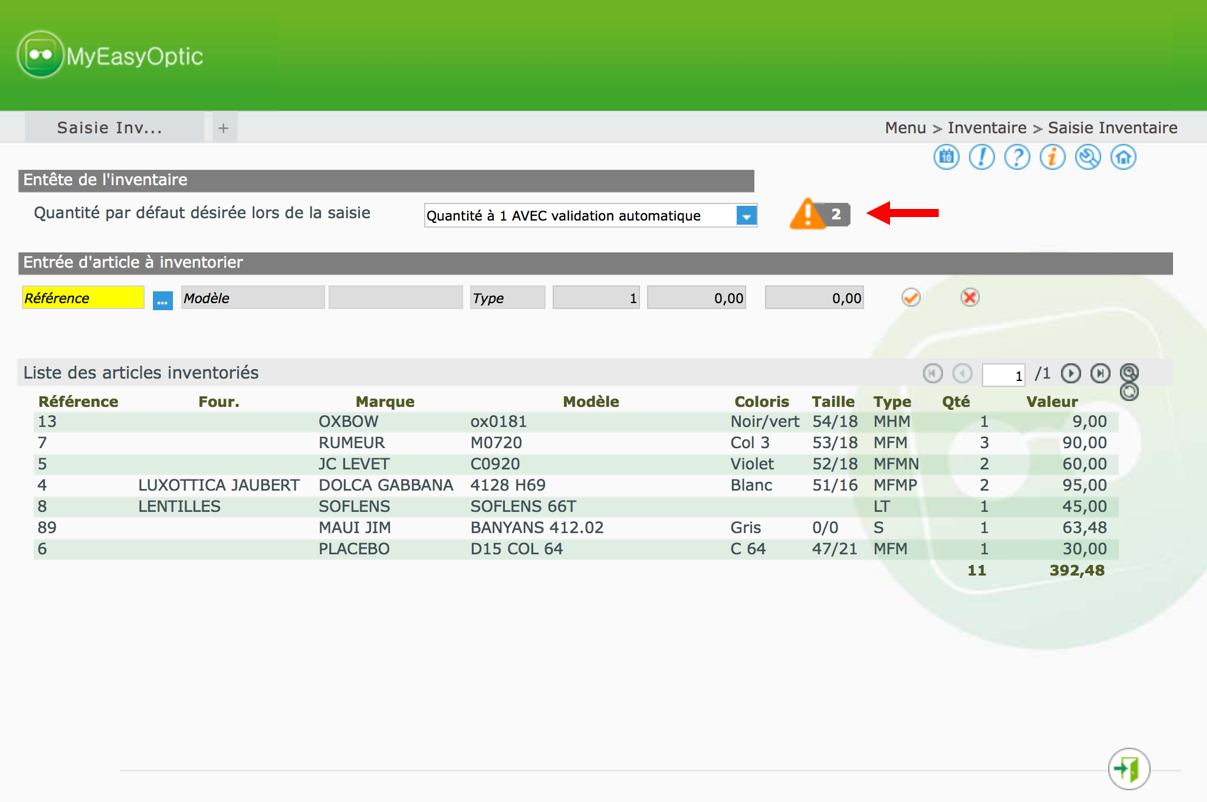Click the type MFMP cell

pyautogui.click(x=896, y=485)
